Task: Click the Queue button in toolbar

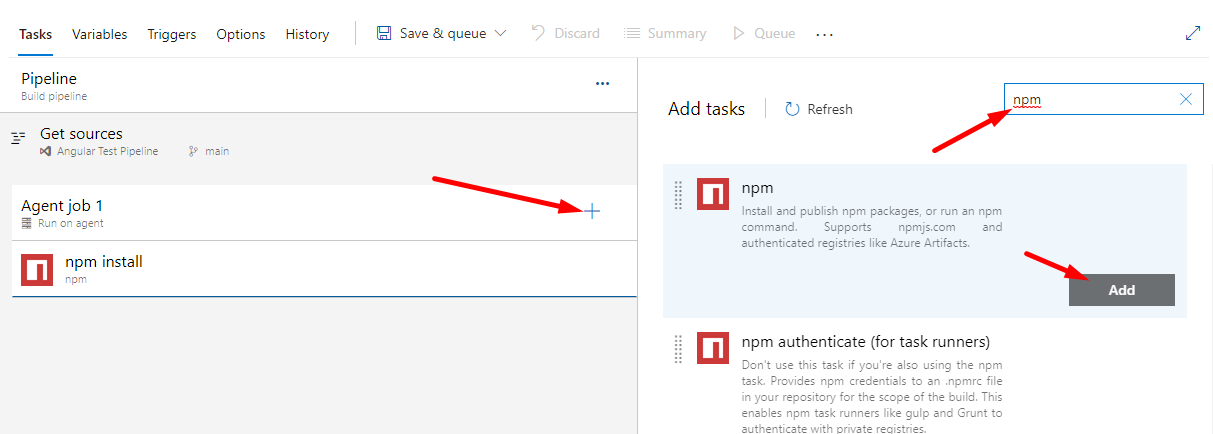Action: click(x=764, y=34)
